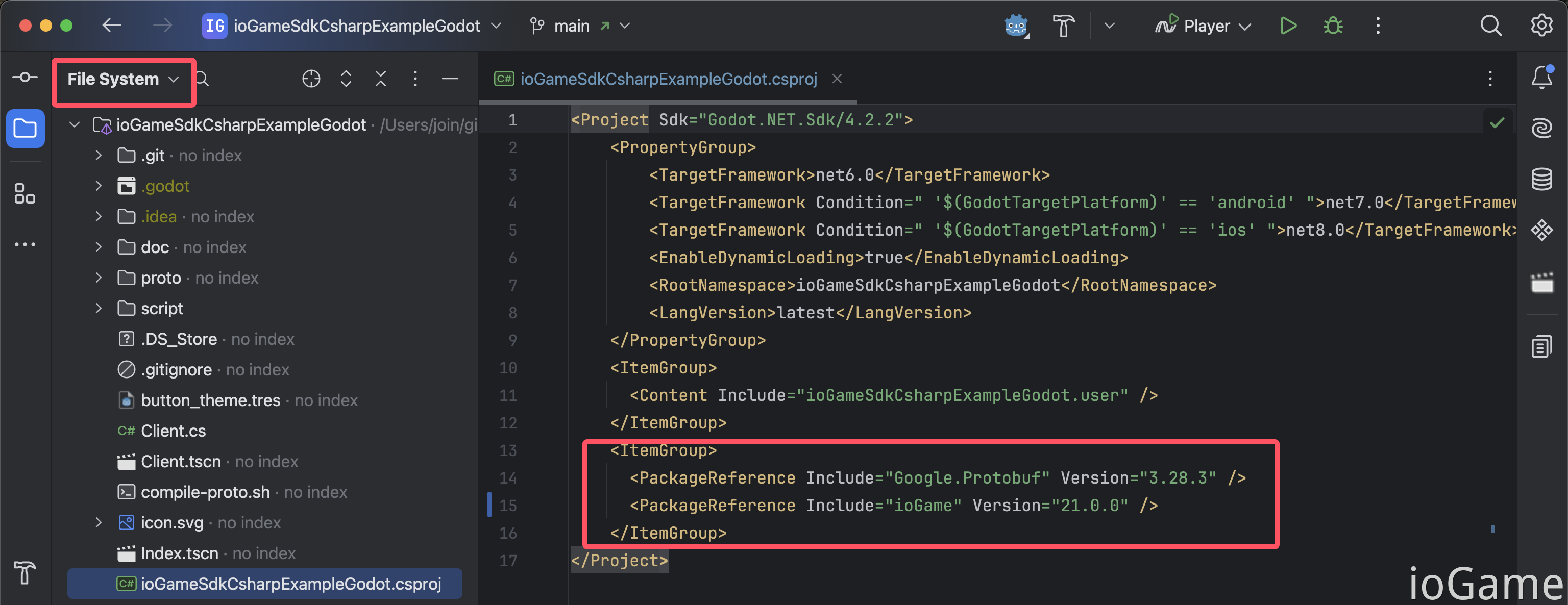This screenshot has height=605, width=1568.
Task: Click the Debug bug icon
Action: 1332,26
